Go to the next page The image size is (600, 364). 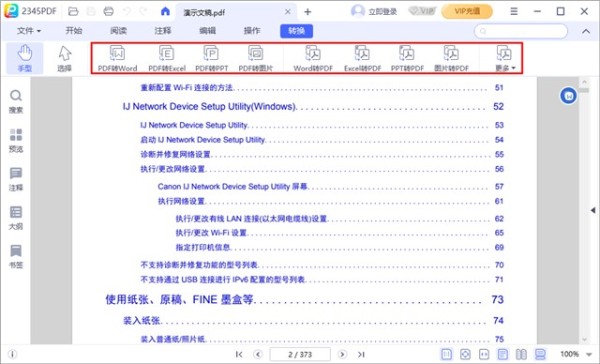342,354
